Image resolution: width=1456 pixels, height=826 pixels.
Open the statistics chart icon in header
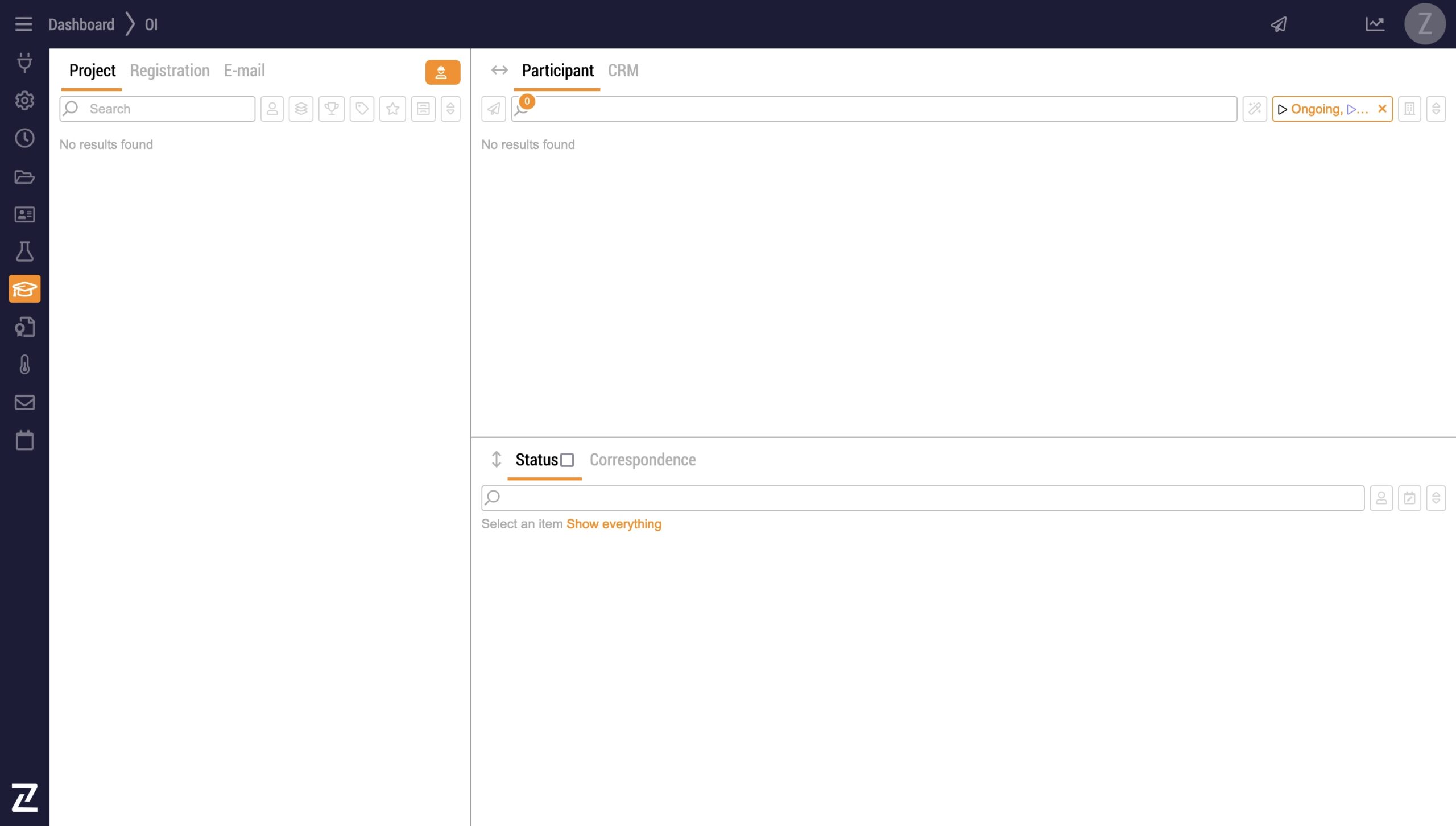point(1375,24)
